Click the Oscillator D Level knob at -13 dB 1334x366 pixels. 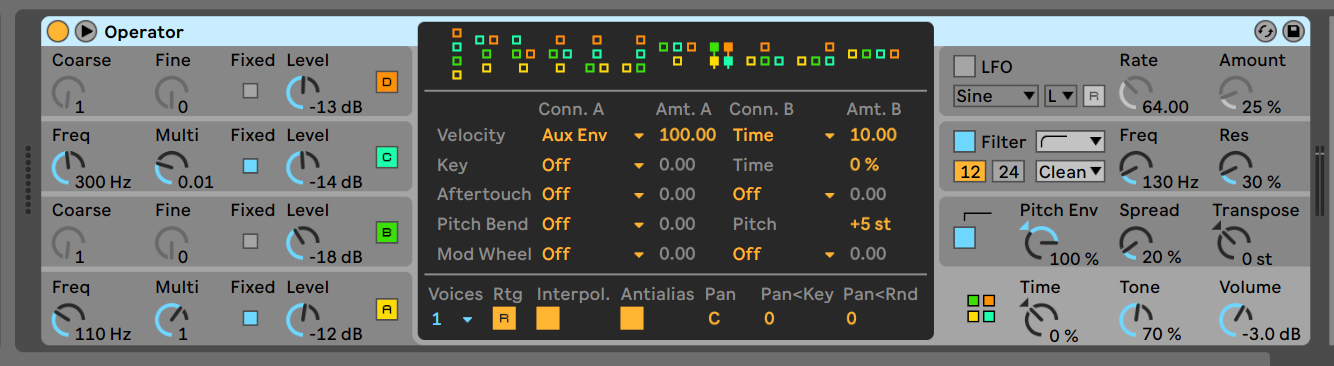[303, 93]
